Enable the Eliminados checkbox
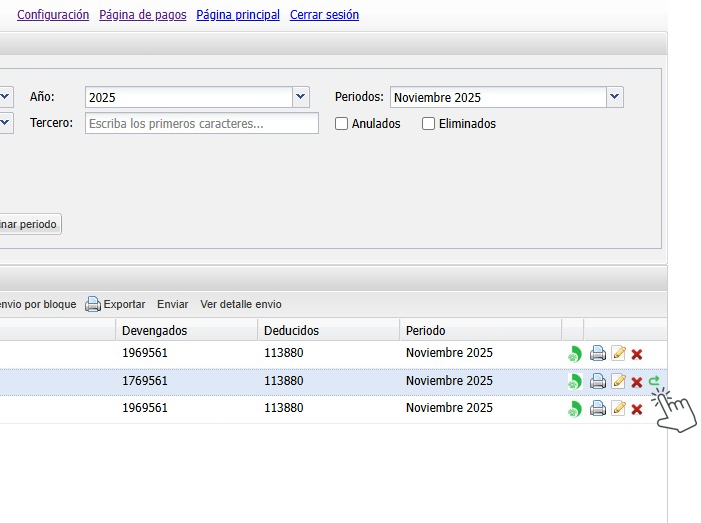Viewport: 701px width, 523px height. point(428,123)
